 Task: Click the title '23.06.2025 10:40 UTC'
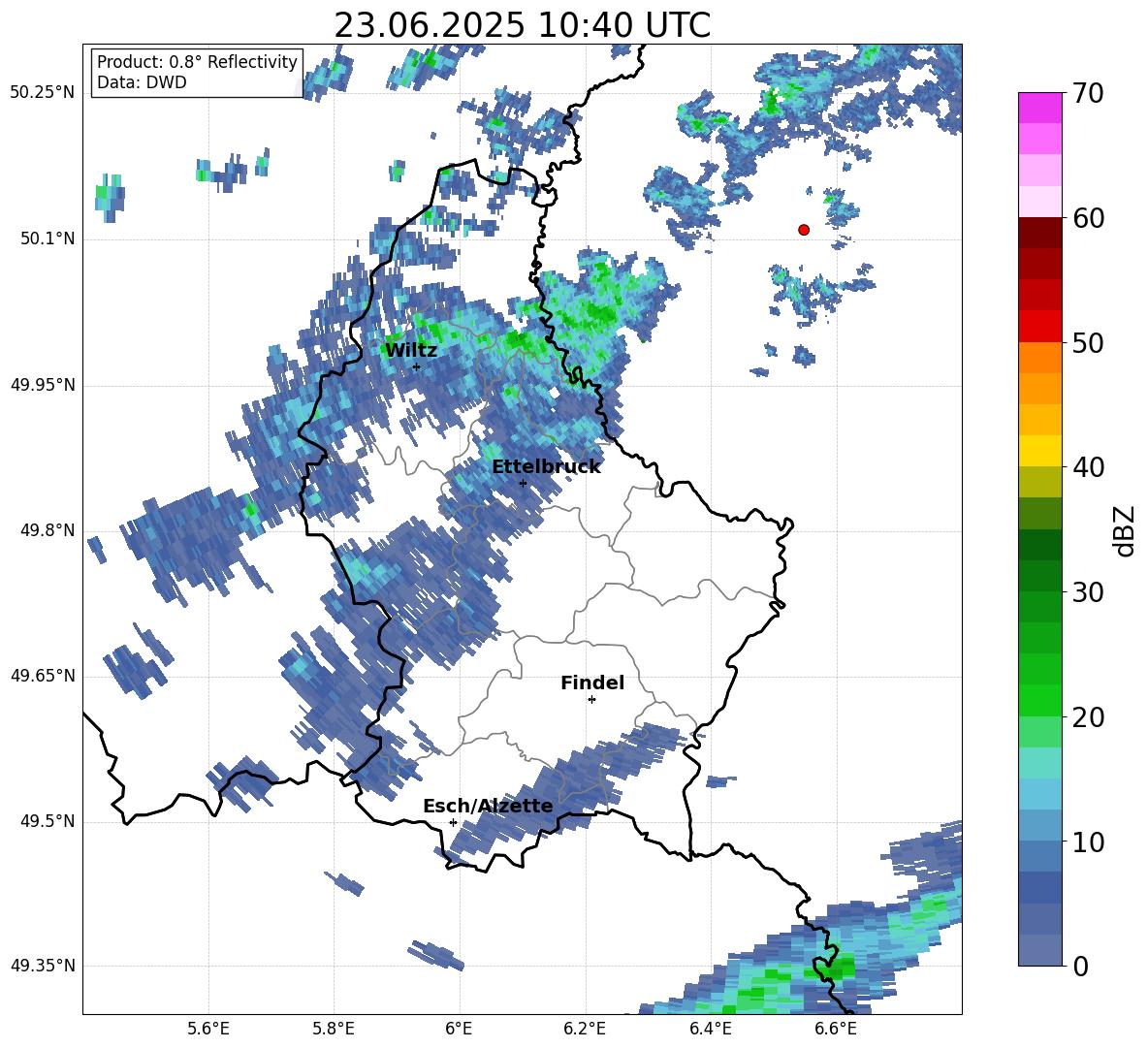pos(522,25)
